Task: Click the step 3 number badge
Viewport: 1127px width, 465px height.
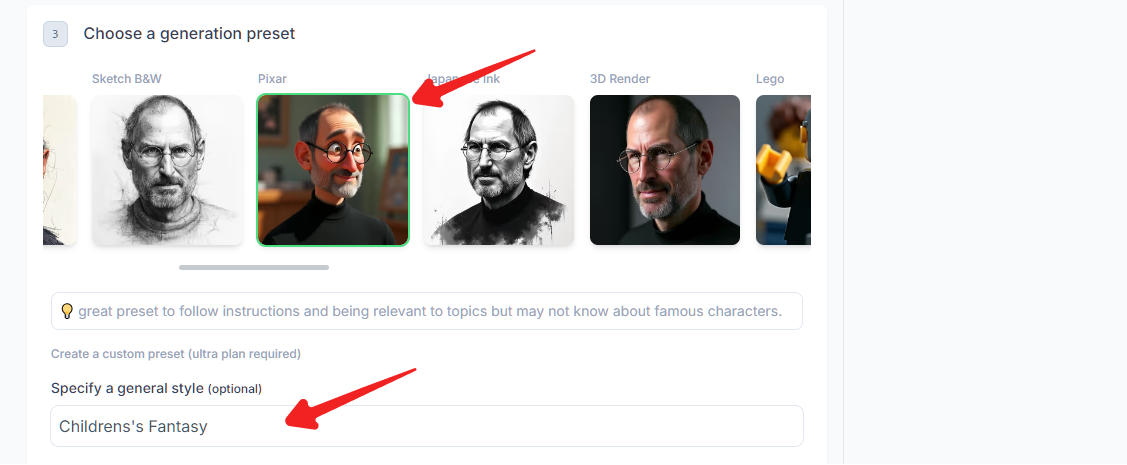Action: click(55, 34)
